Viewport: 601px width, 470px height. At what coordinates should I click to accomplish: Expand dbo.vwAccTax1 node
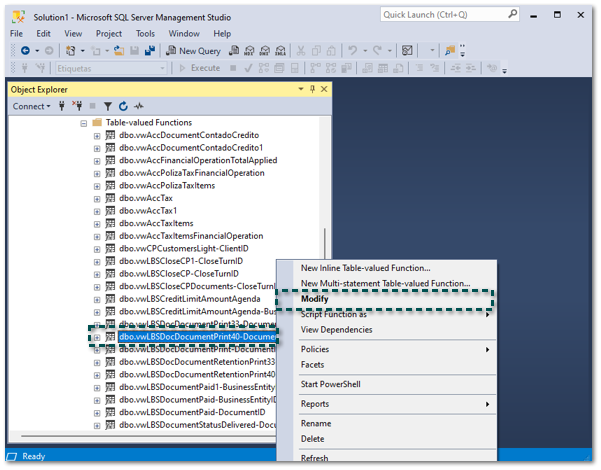click(x=97, y=211)
